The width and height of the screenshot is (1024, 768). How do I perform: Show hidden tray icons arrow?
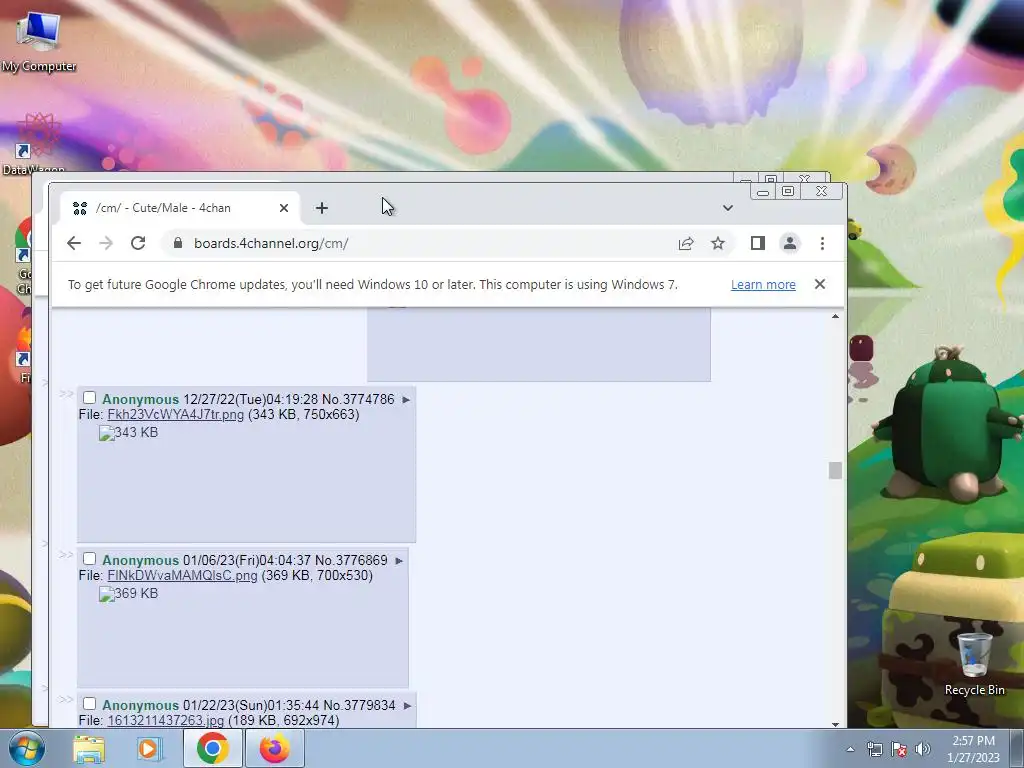[850, 750]
